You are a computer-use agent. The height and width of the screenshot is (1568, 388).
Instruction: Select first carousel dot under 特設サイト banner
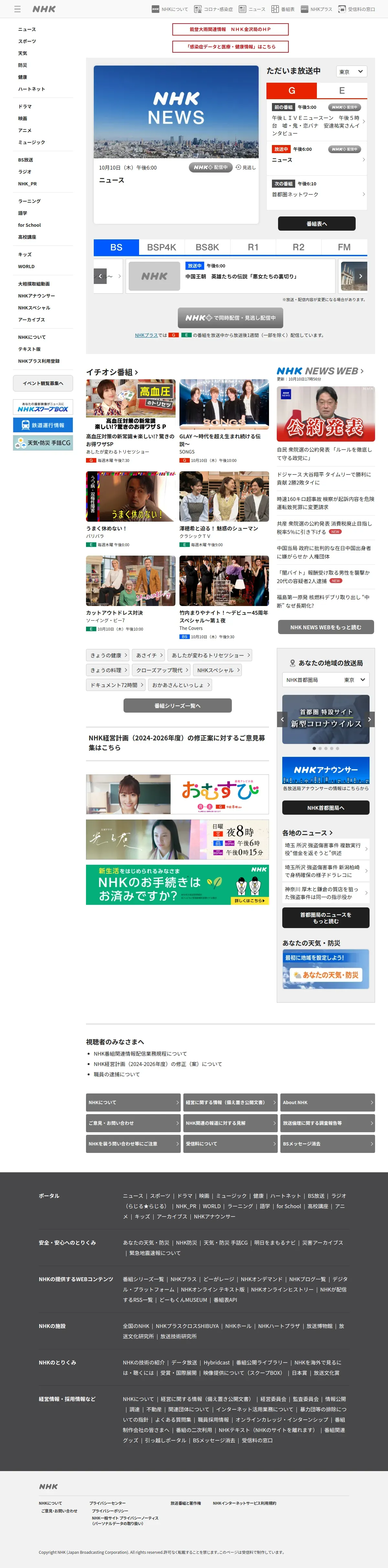[314, 748]
